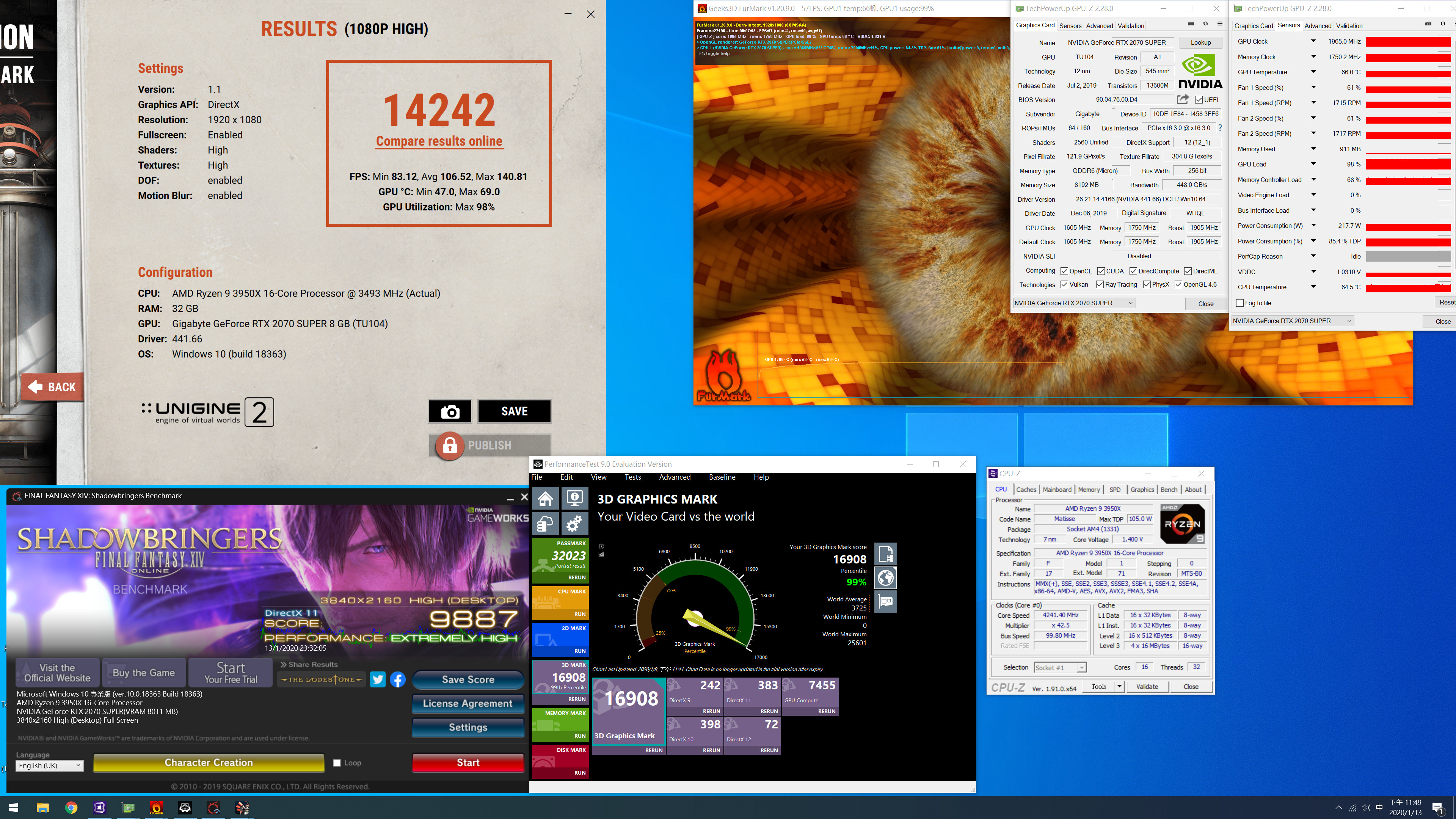Screen dimensions: 1456x819
Task: Click the red Start button in FFXIV benchmark
Action: (468, 763)
